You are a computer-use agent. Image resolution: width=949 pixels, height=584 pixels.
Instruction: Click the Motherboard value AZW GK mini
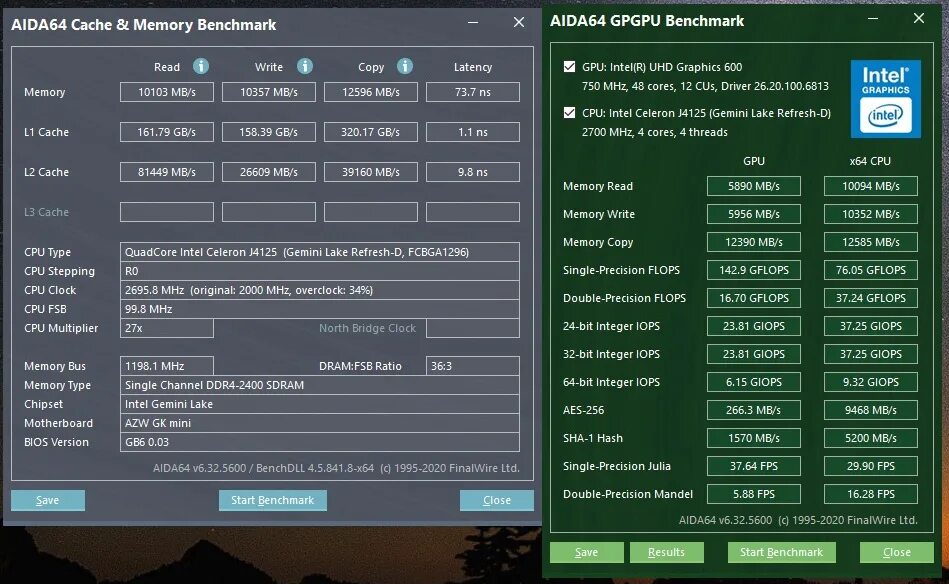(320, 423)
